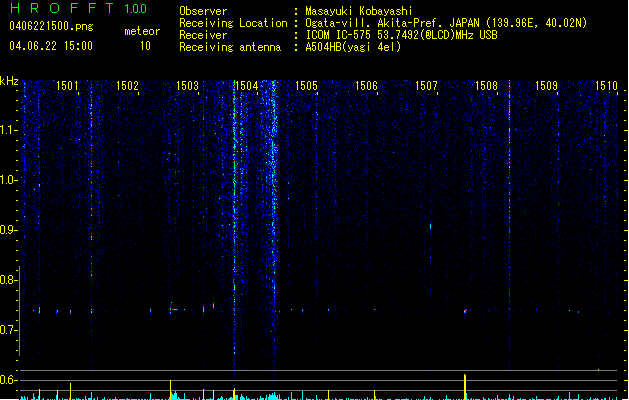The width and height of the screenshot is (629, 400).
Task: Click the 0.7 kHz axis label
Action: pos(8,330)
